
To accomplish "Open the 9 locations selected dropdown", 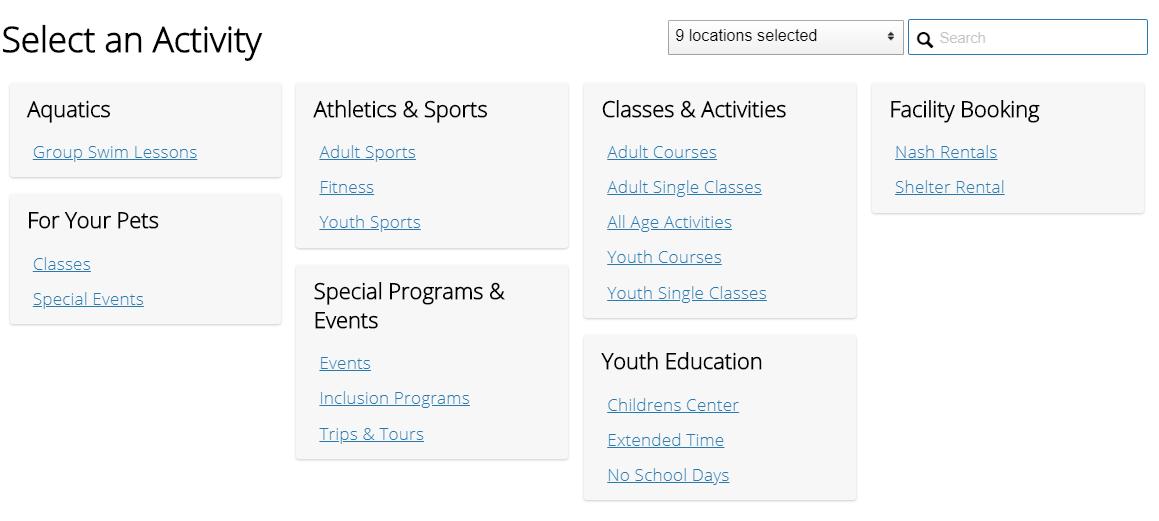I will pyautogui.click(x=785, y=37).
